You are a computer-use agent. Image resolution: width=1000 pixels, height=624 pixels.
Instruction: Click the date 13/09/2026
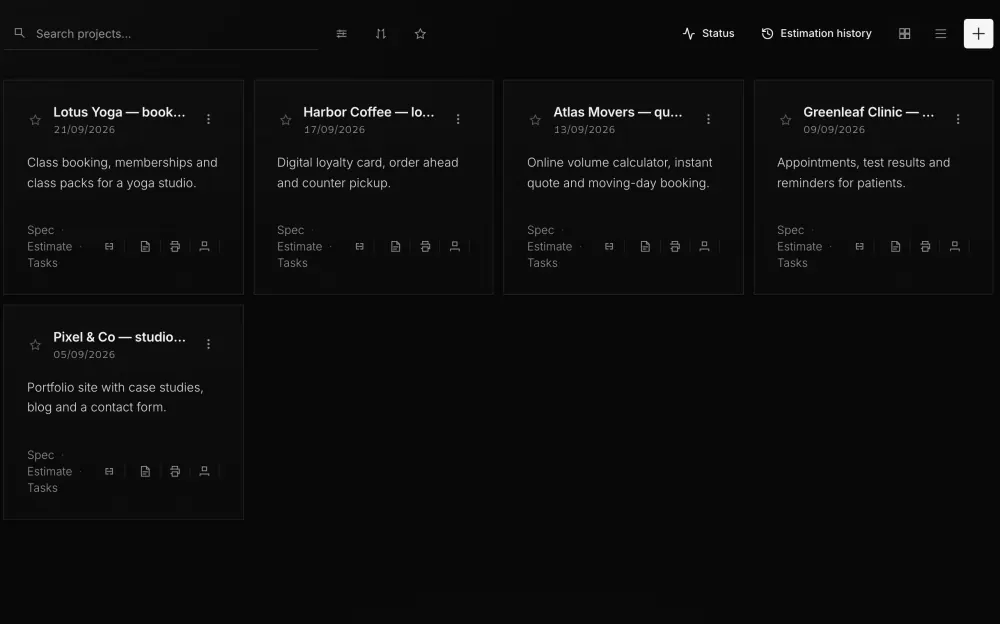584,130
